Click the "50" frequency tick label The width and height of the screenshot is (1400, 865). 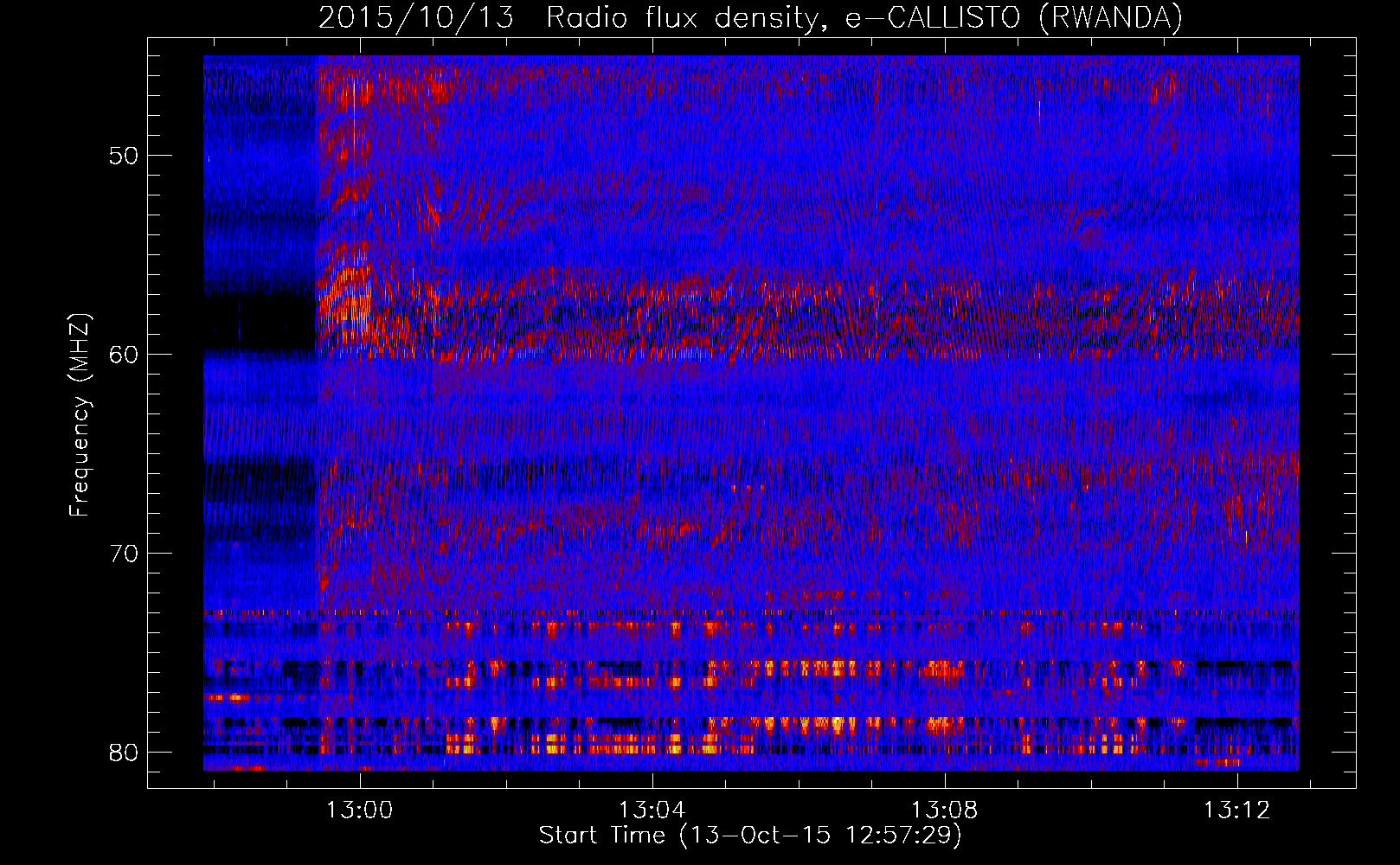click(125, 156)
